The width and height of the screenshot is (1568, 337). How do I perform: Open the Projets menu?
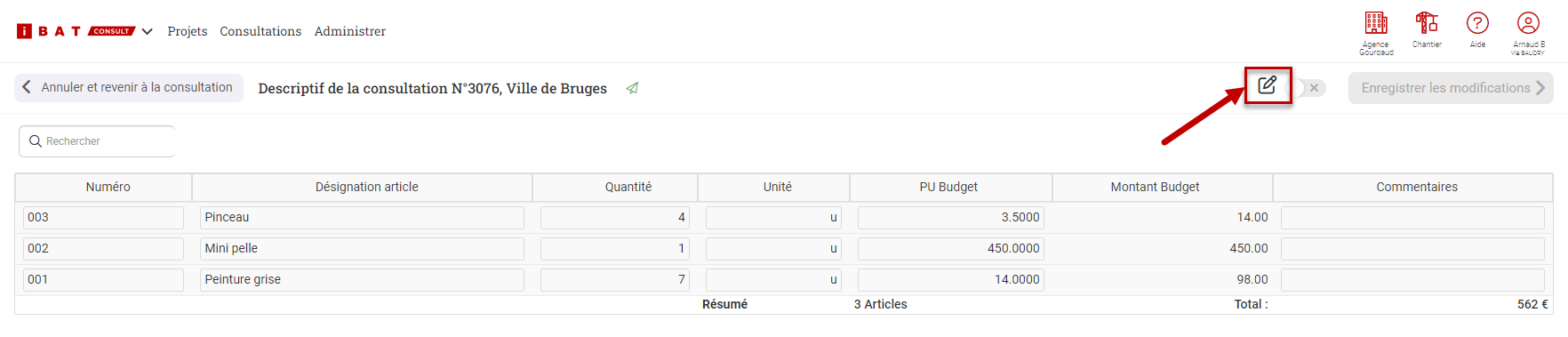pyautogui.click(x=188, y=31)
